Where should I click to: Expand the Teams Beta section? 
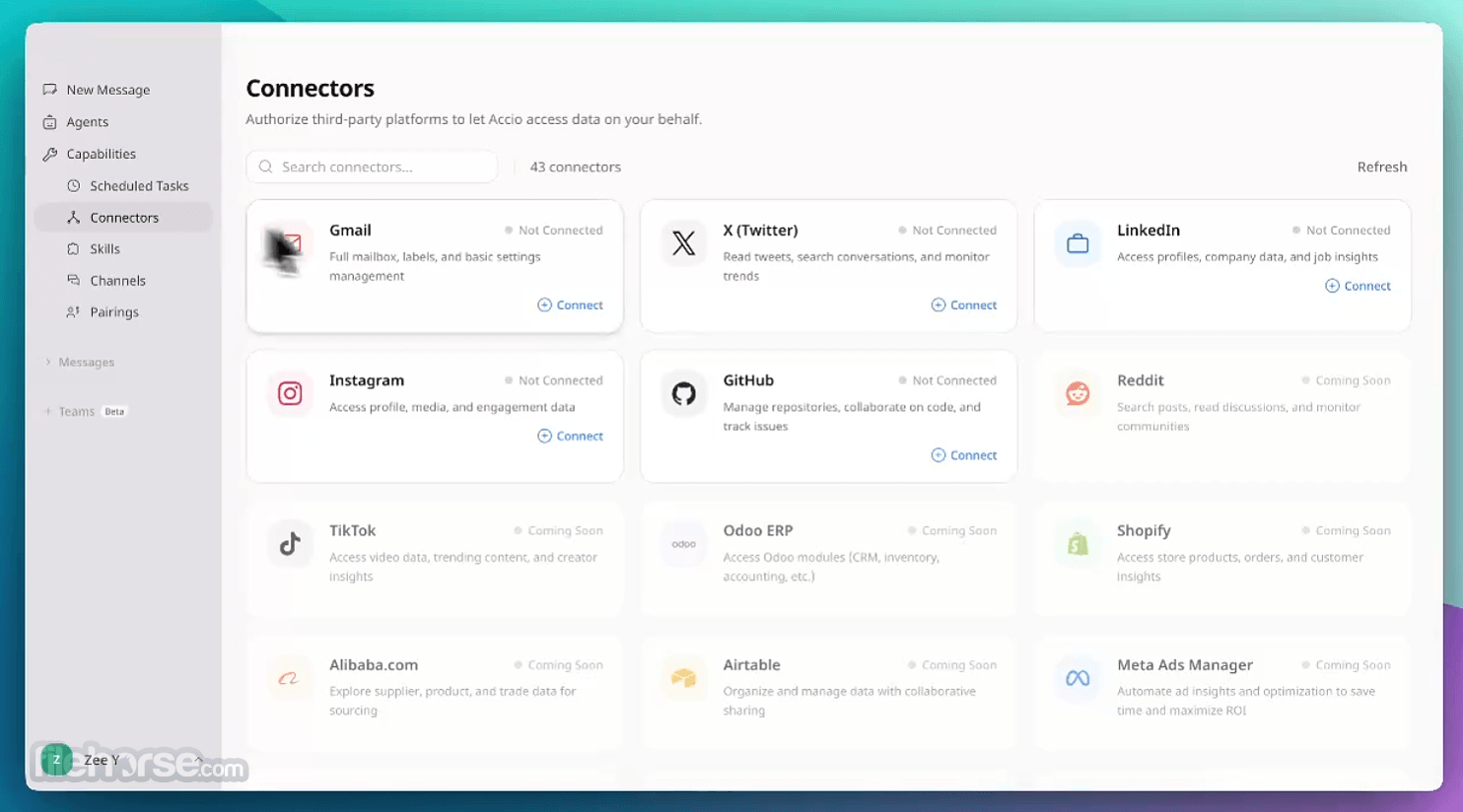coord(85,412)
